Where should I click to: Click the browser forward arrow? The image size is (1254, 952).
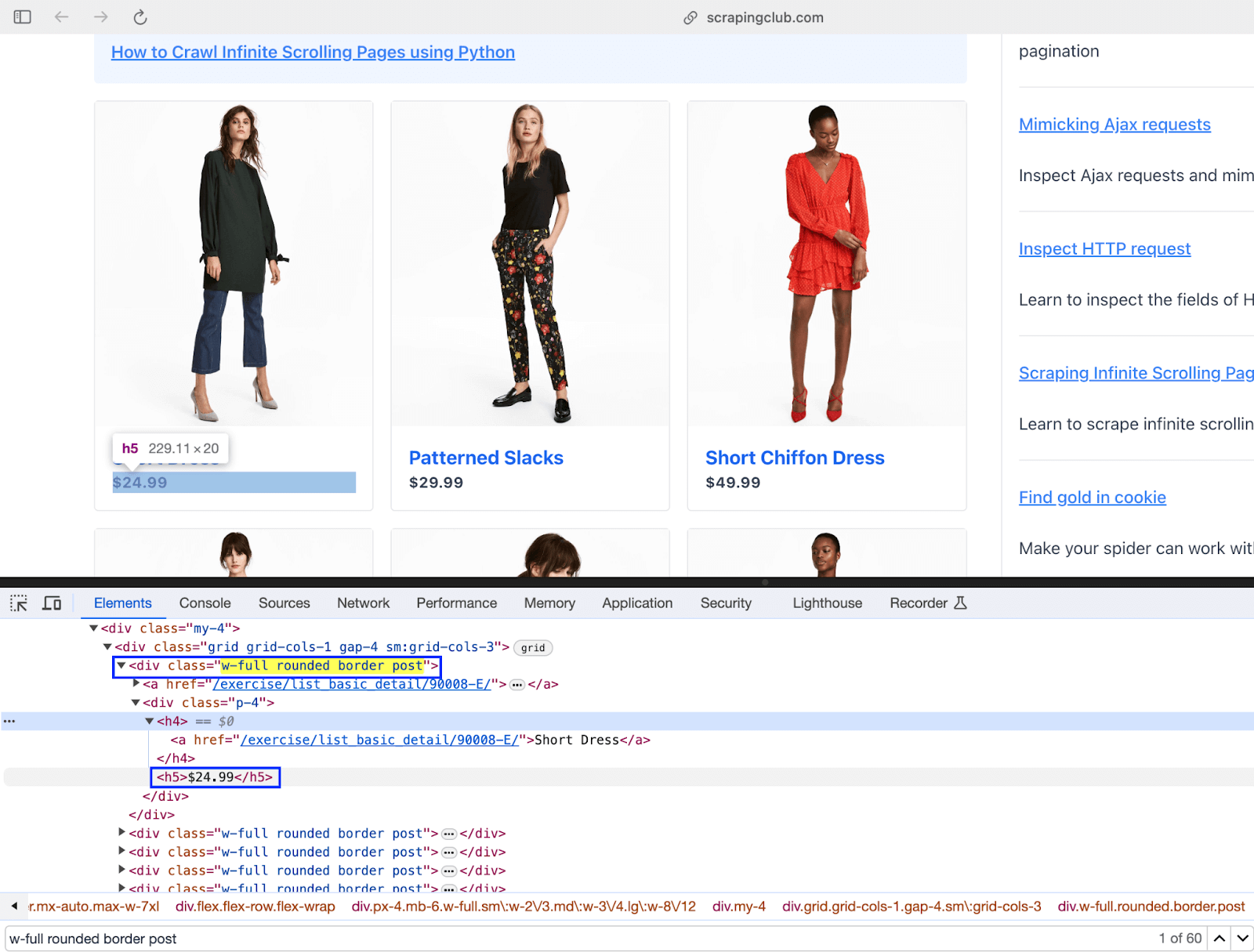(101, 17)
